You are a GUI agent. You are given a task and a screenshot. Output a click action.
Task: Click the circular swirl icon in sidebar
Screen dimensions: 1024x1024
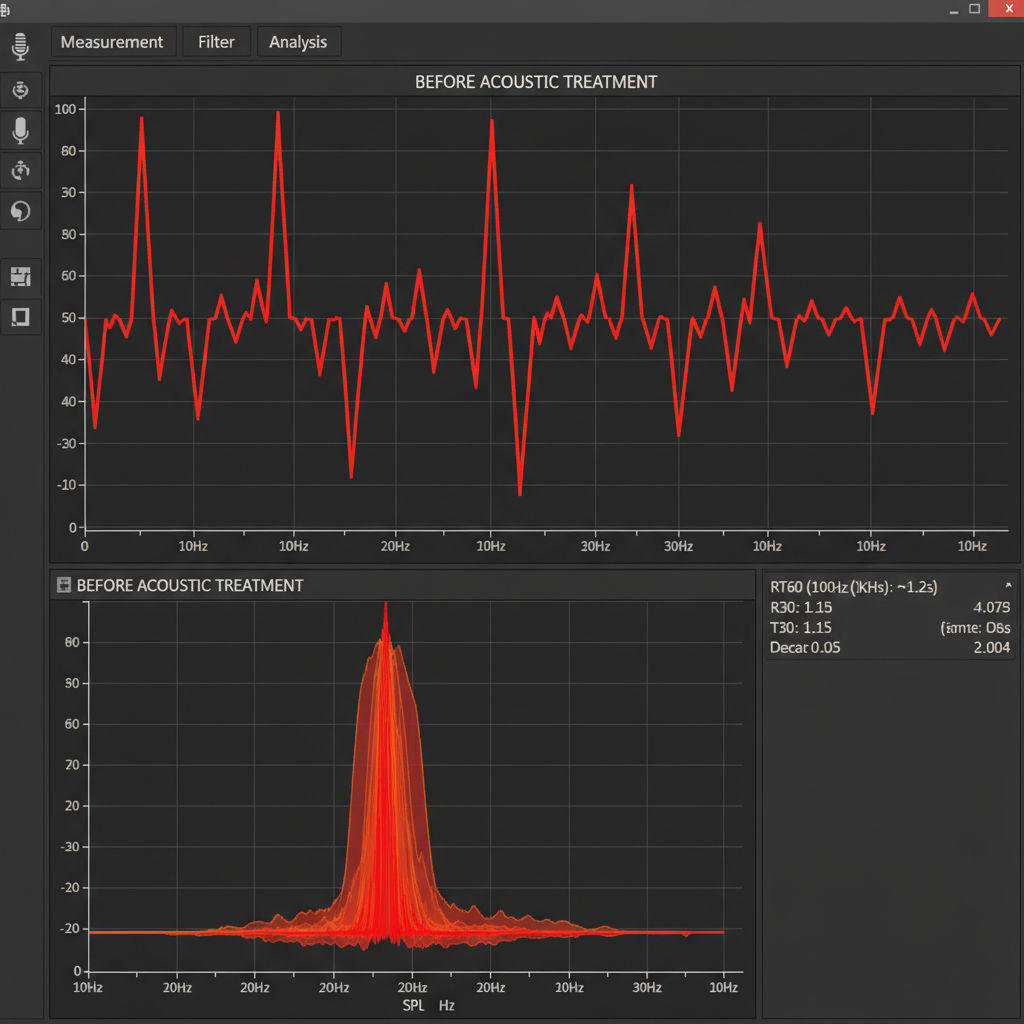(x=20, y=211)
